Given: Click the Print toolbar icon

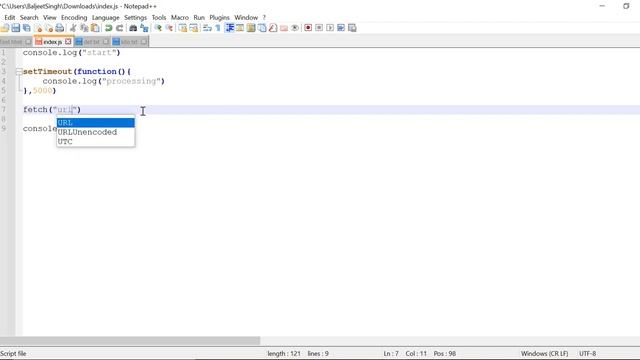Looking at the screenshot, I should [x=60, y=28].
